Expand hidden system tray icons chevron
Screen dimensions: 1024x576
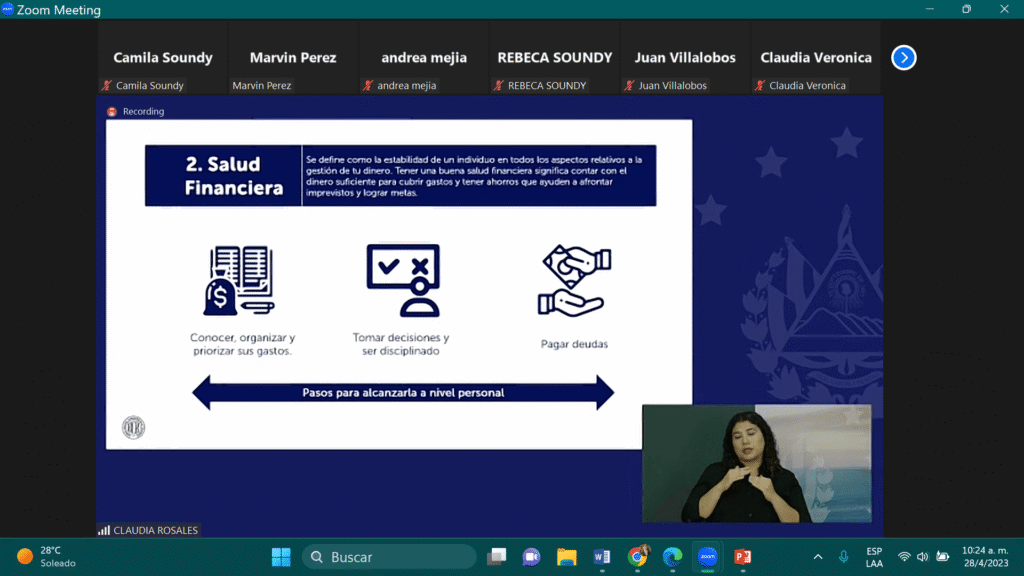(818, 557)
